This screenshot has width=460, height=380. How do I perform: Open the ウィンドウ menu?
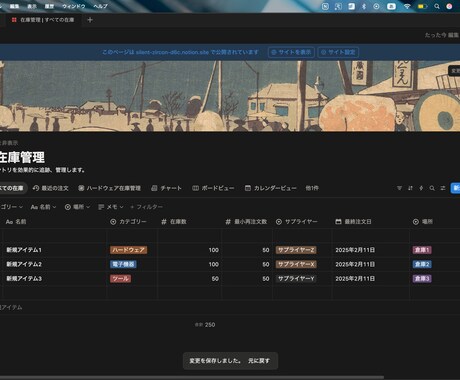74,6
